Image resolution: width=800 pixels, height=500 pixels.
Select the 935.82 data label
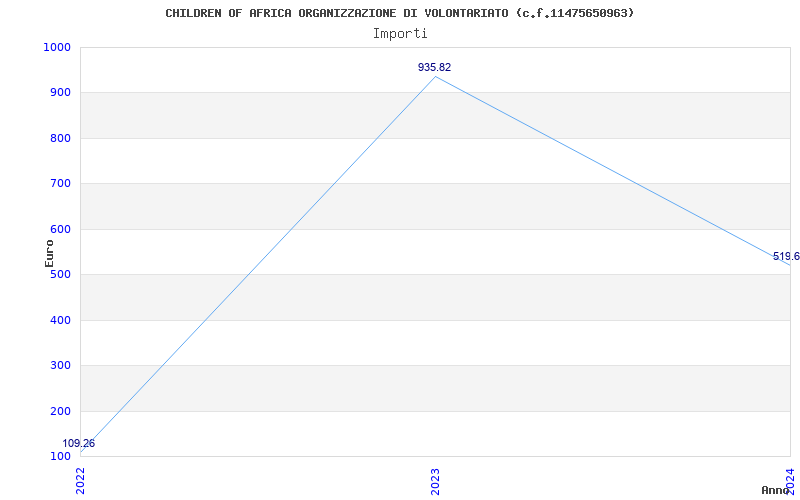pos(435,67)
